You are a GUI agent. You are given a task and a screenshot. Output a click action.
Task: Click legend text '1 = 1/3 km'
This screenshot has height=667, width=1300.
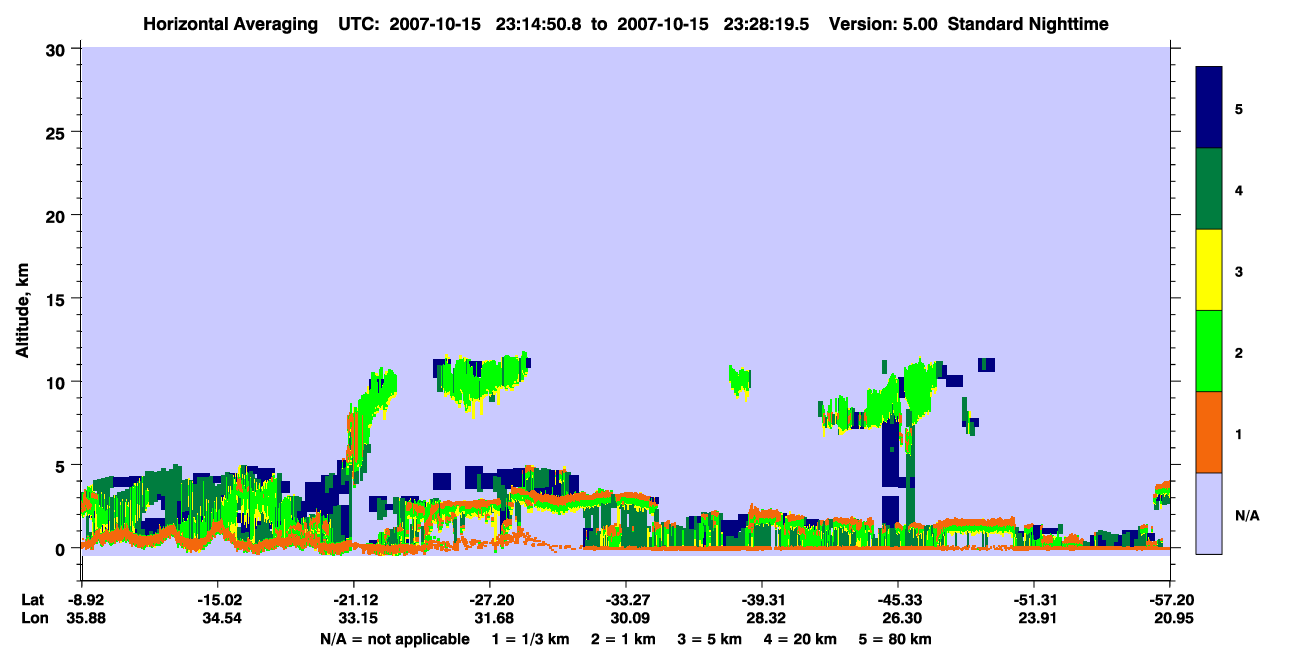[532, 639]
